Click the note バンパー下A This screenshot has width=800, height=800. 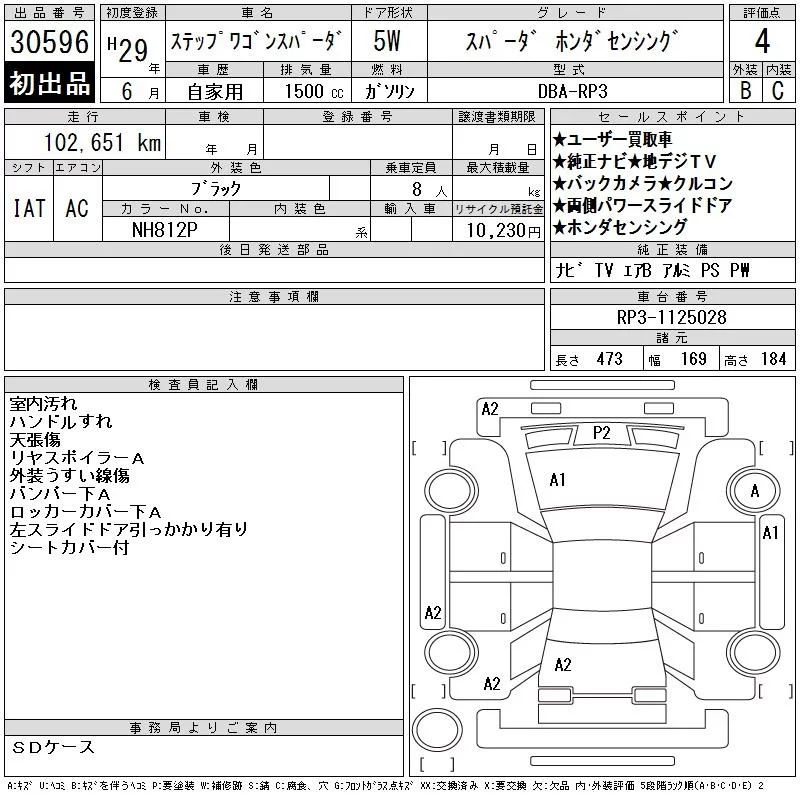[60, 493]
